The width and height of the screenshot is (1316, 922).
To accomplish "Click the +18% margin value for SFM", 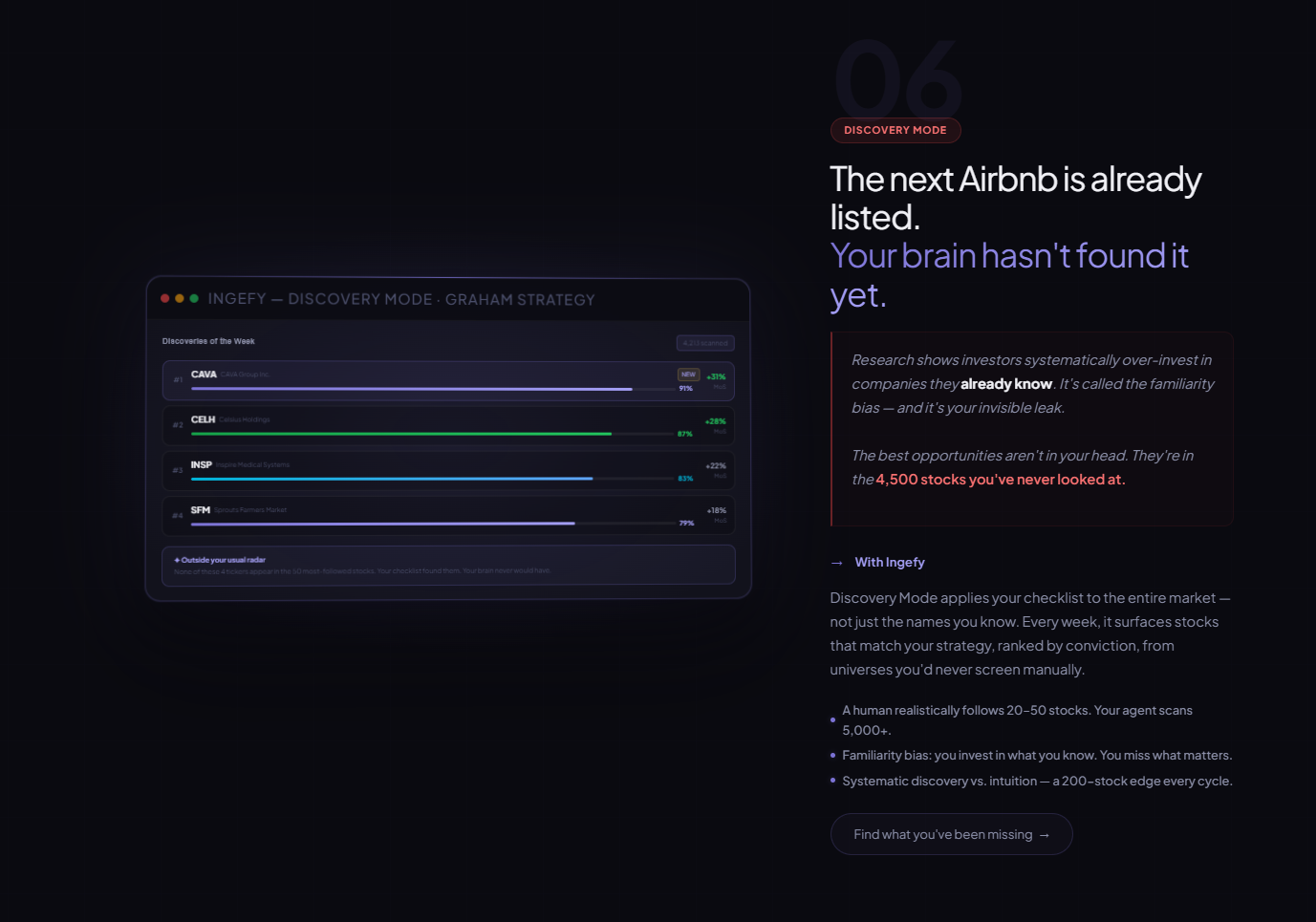I will [717, 511].
